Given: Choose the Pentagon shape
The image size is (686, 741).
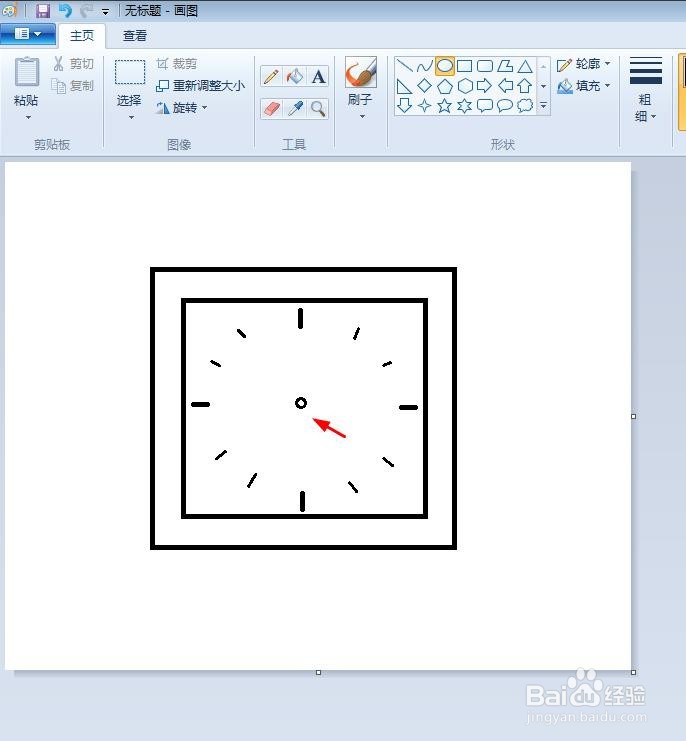Looking at the screenshot, I should tap(445, 86).
